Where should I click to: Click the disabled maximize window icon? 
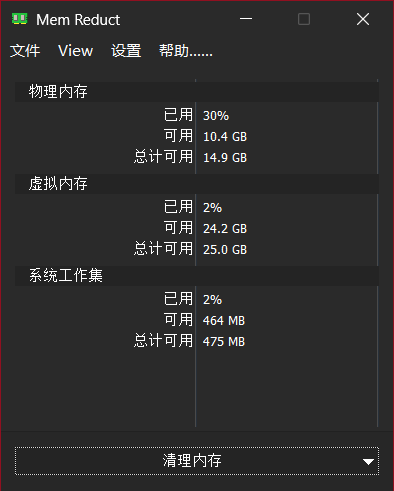304,19
